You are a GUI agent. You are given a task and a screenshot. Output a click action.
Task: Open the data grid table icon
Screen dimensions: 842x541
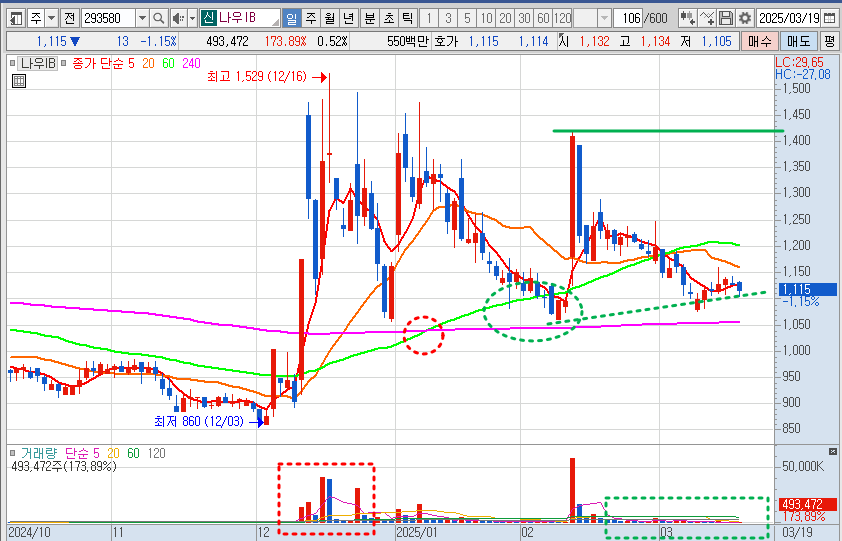pyautogui.click(x=19, y=81)
